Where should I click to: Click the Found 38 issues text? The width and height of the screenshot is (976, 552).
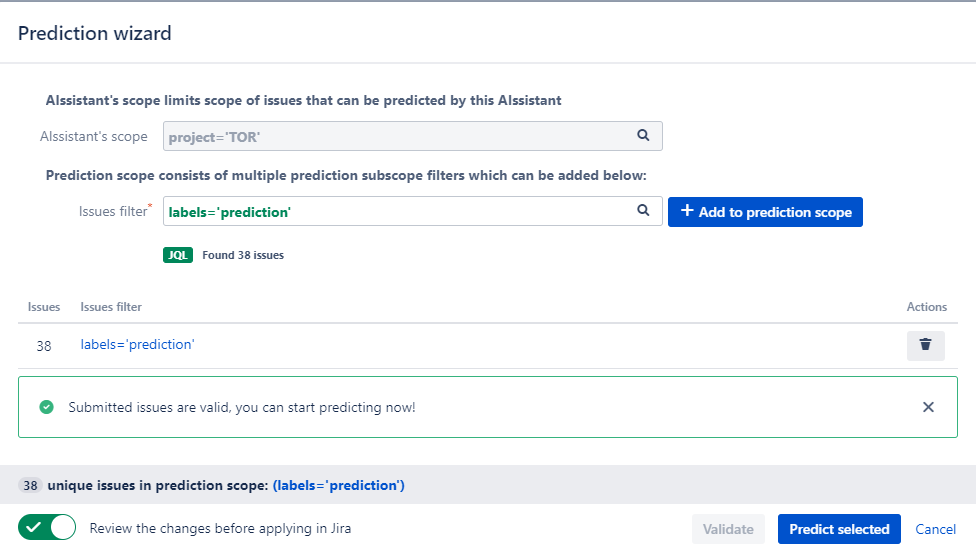coord(243,255)
